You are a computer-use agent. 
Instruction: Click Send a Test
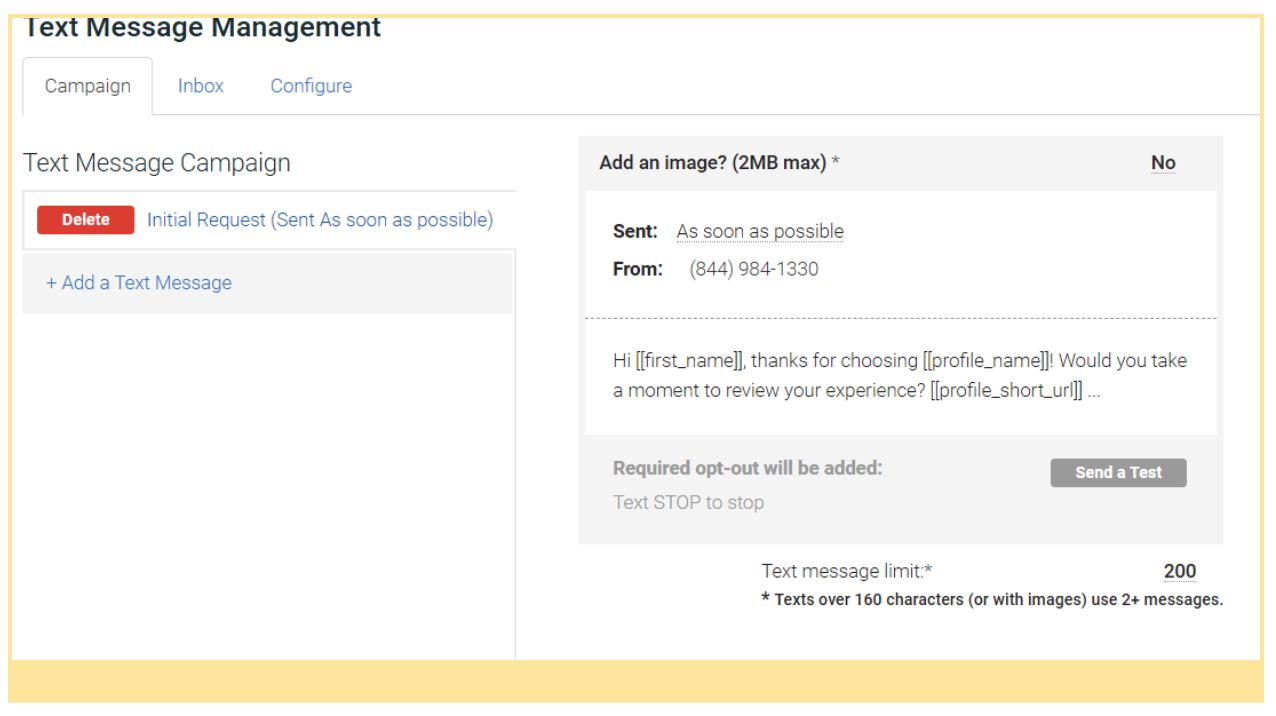click(x=1118, y=472)
